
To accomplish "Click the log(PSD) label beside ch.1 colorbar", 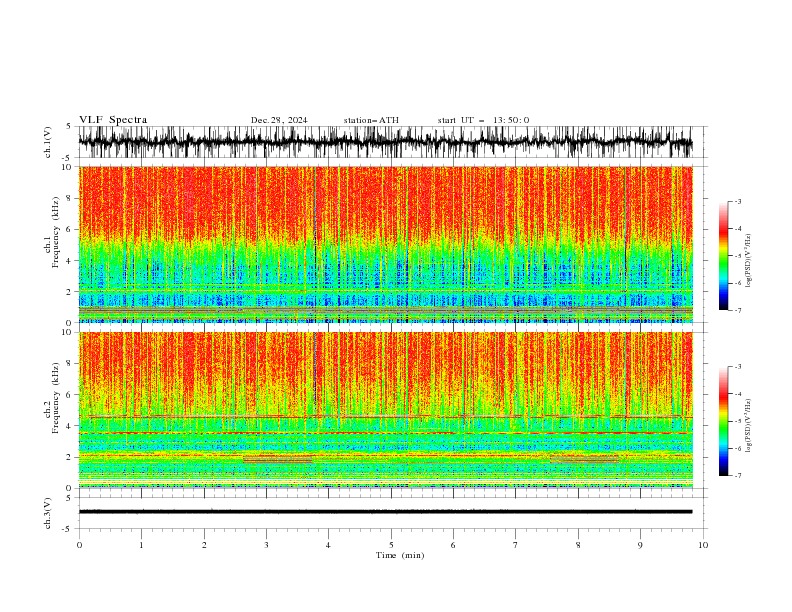I will tap(748, 261).
